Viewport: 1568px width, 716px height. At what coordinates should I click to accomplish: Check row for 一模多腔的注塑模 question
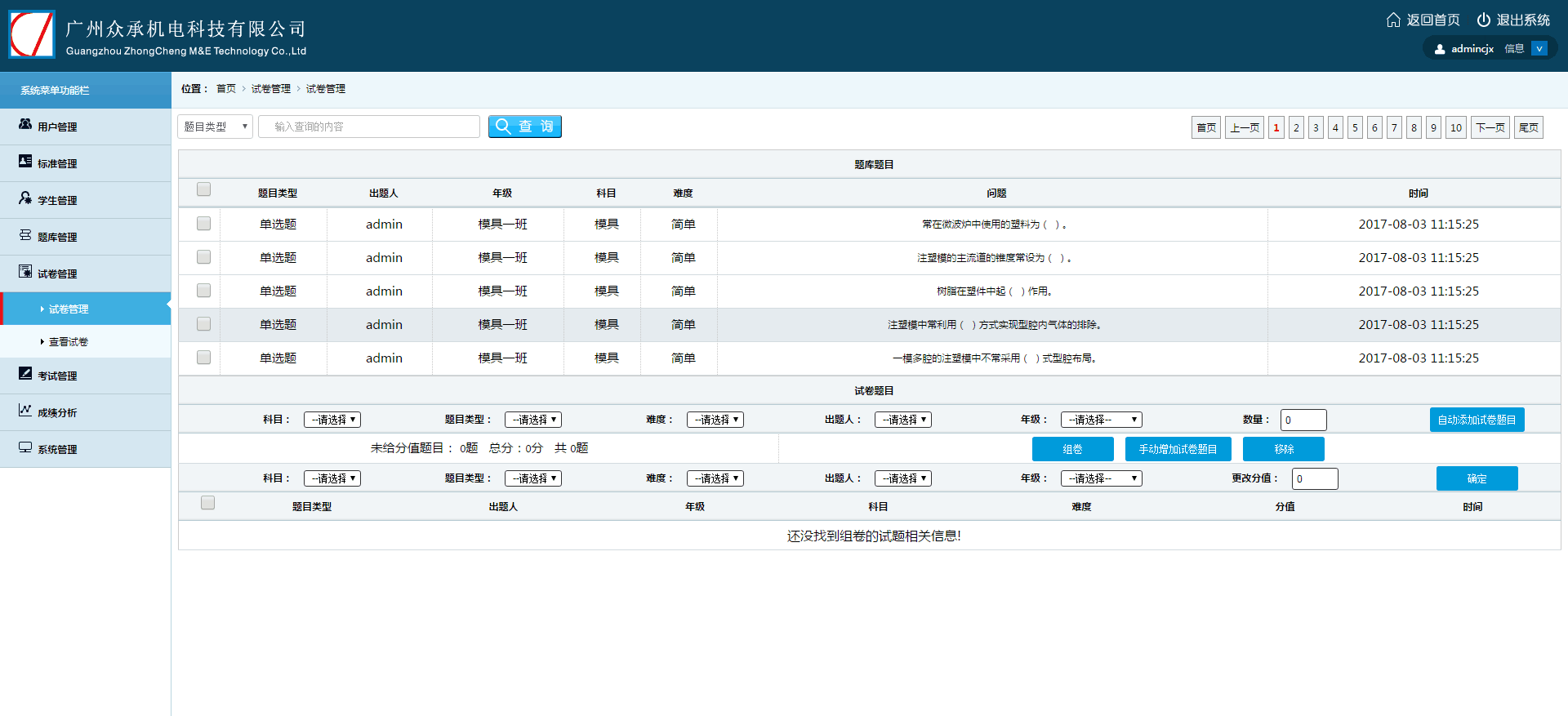203,358
